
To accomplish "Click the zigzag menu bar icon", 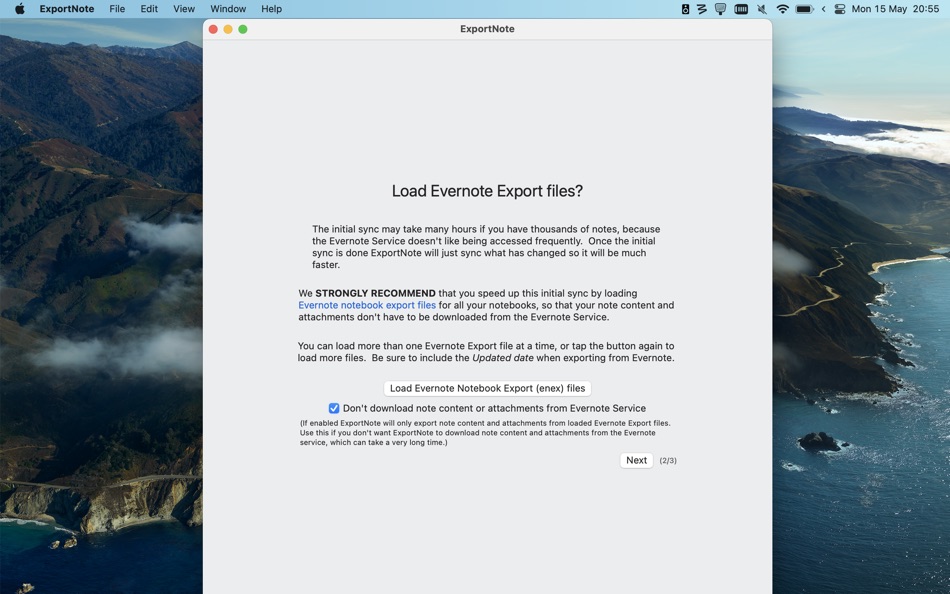I will [702, 9].
